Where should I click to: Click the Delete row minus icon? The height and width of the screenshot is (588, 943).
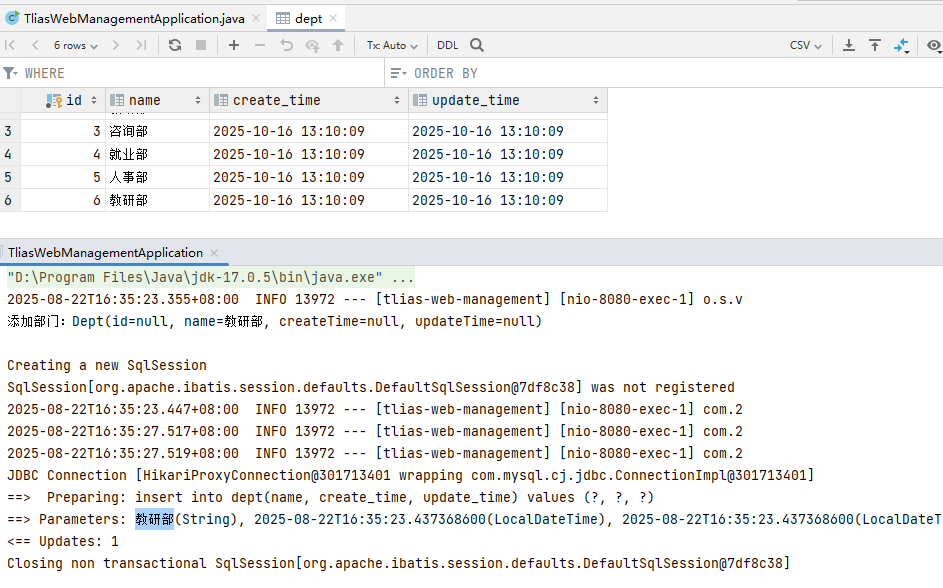click(x=260, y=45)
